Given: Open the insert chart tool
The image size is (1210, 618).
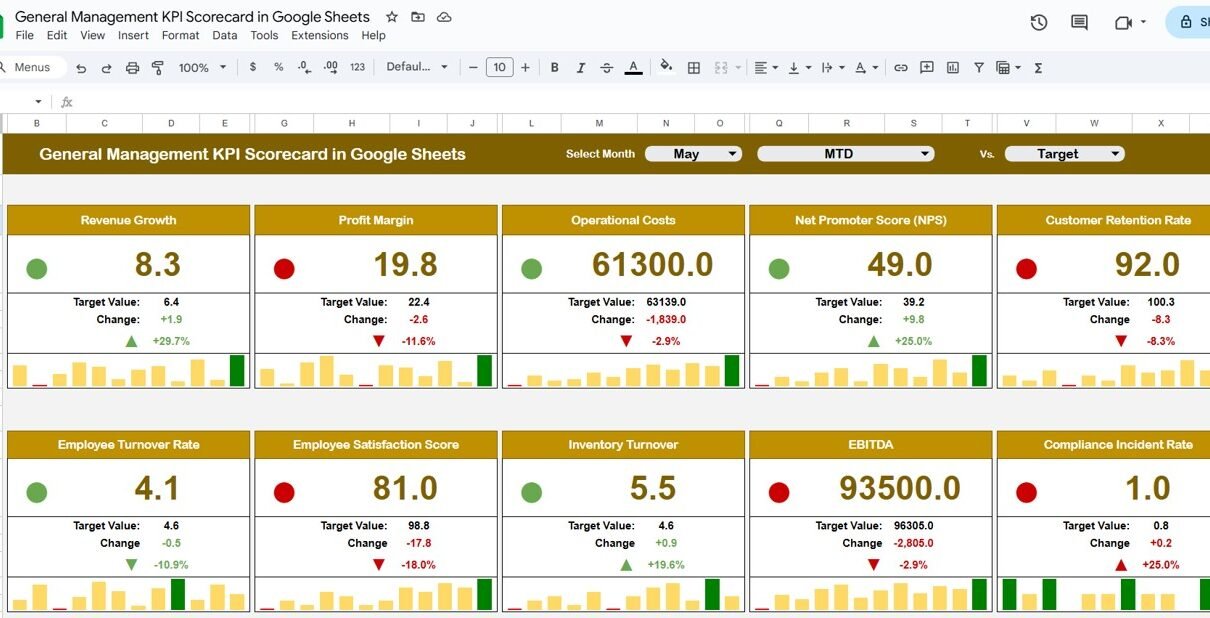Looking at the screenshot, I should (953, 68).
